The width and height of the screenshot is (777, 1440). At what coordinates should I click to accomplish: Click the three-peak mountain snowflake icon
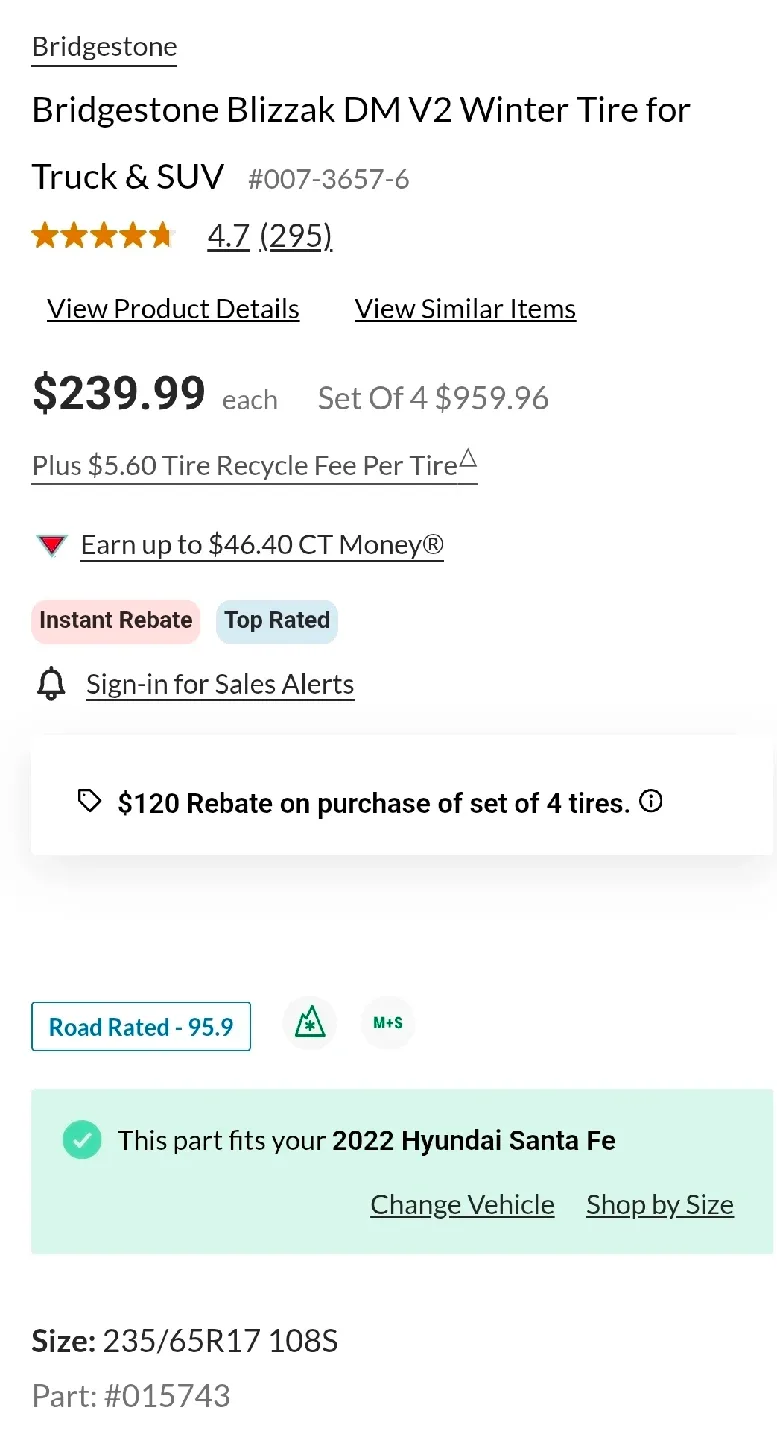point(310,1023)
